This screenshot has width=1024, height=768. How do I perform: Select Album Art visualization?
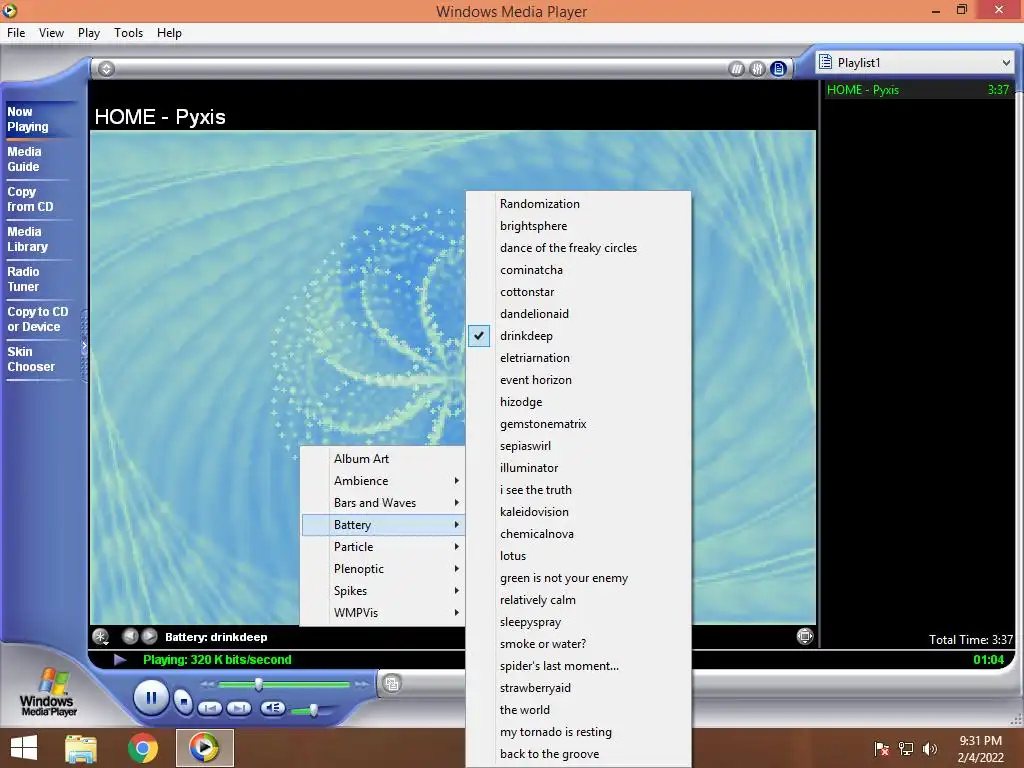tap(383, 458)
